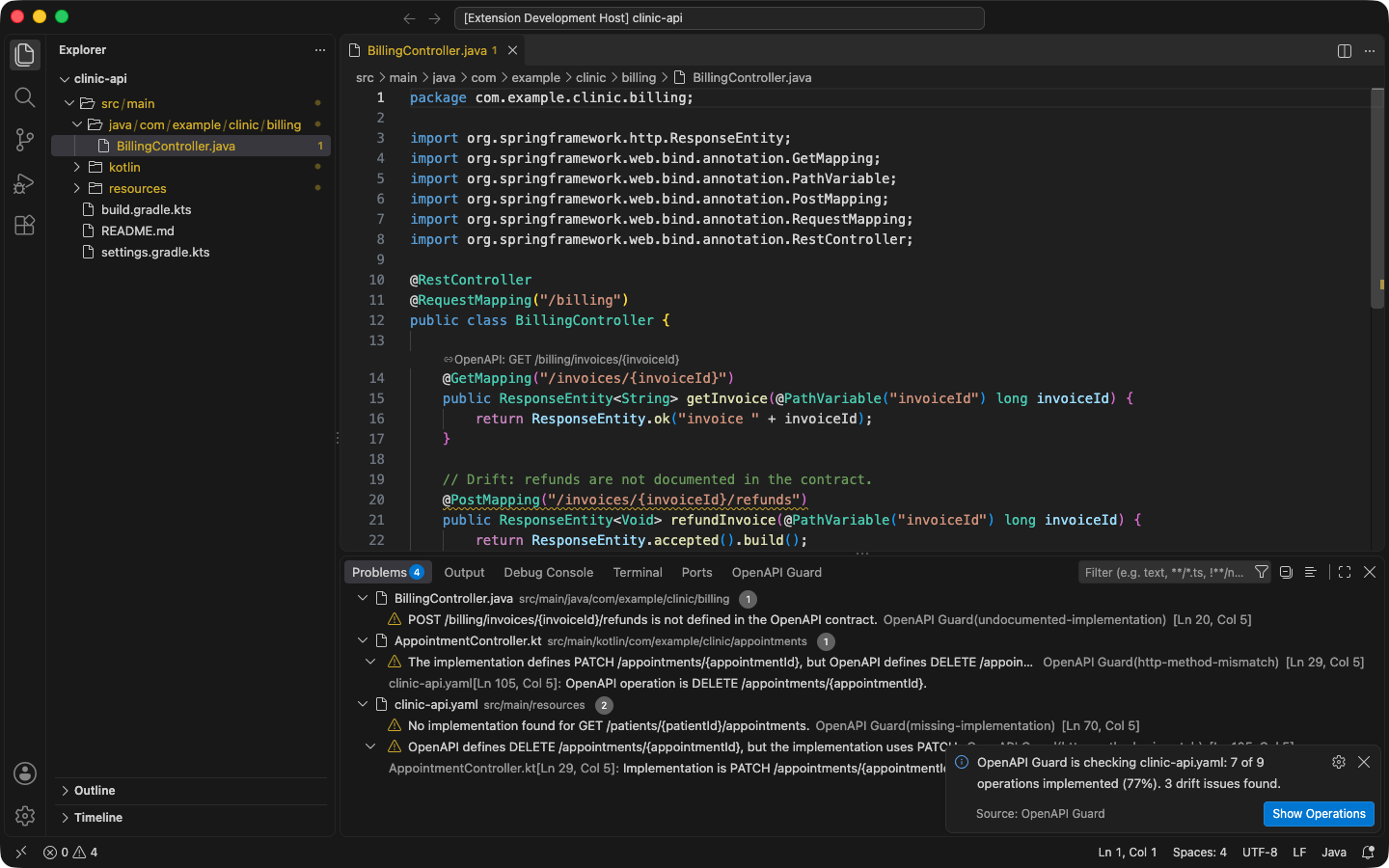Screen dimensions: 1389x868
Task: Click the command center title search box
Action: coord(719,18)
